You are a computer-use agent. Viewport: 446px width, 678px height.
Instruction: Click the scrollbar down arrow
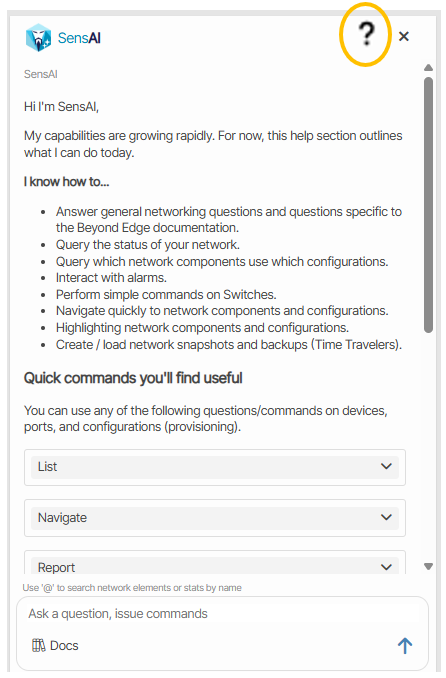(x=428, y=566)
